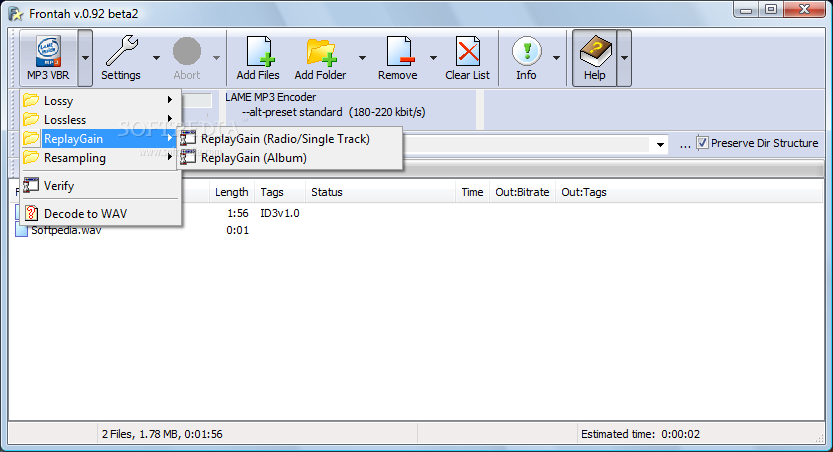Image resolution: width=833 pixels, height=452 pixels.
Task: Open the Help dropdown arrow
Action: (x=624, y=58)
